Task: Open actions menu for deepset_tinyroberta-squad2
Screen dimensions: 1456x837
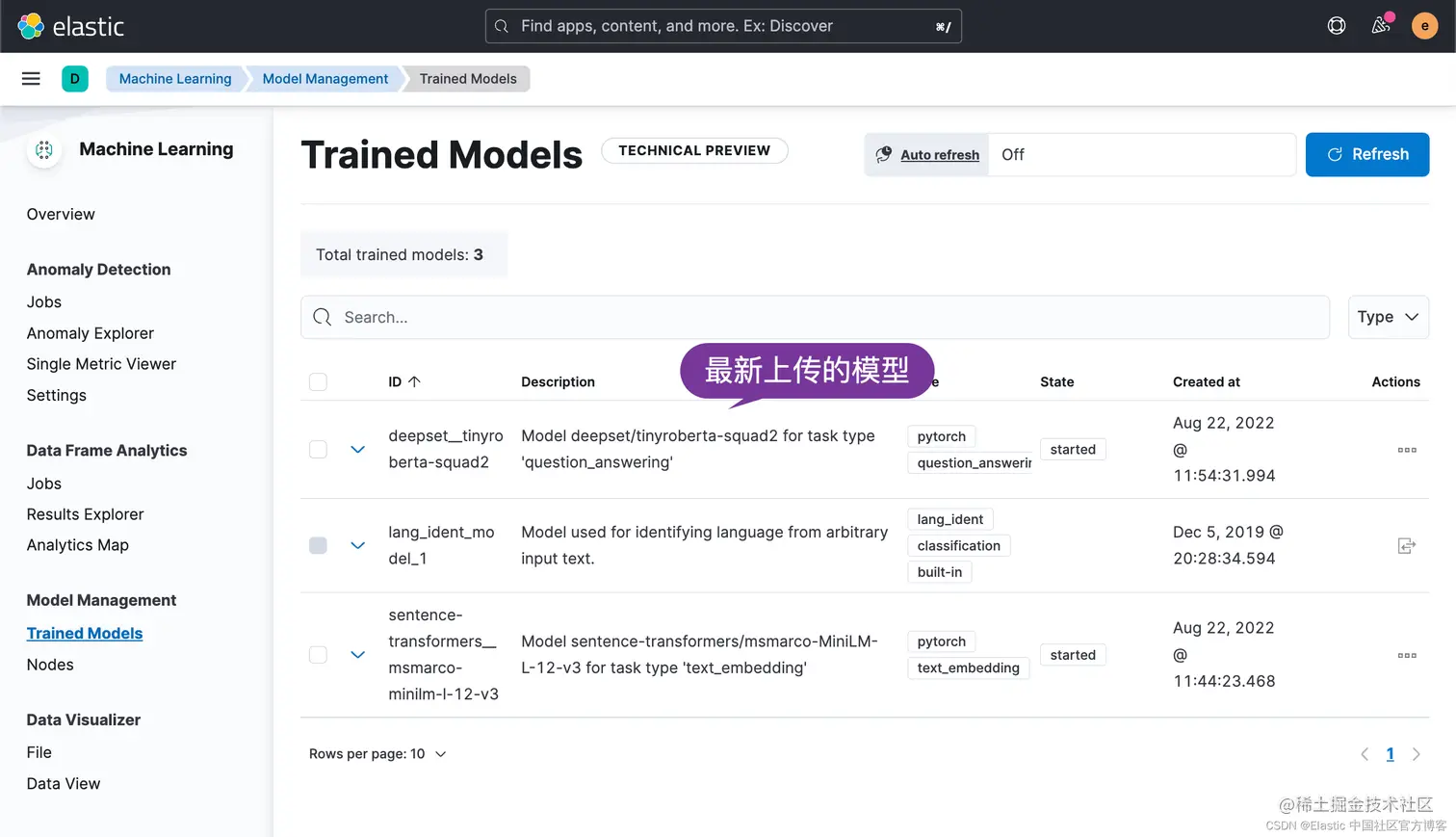Action: [x=1407, y=450]
